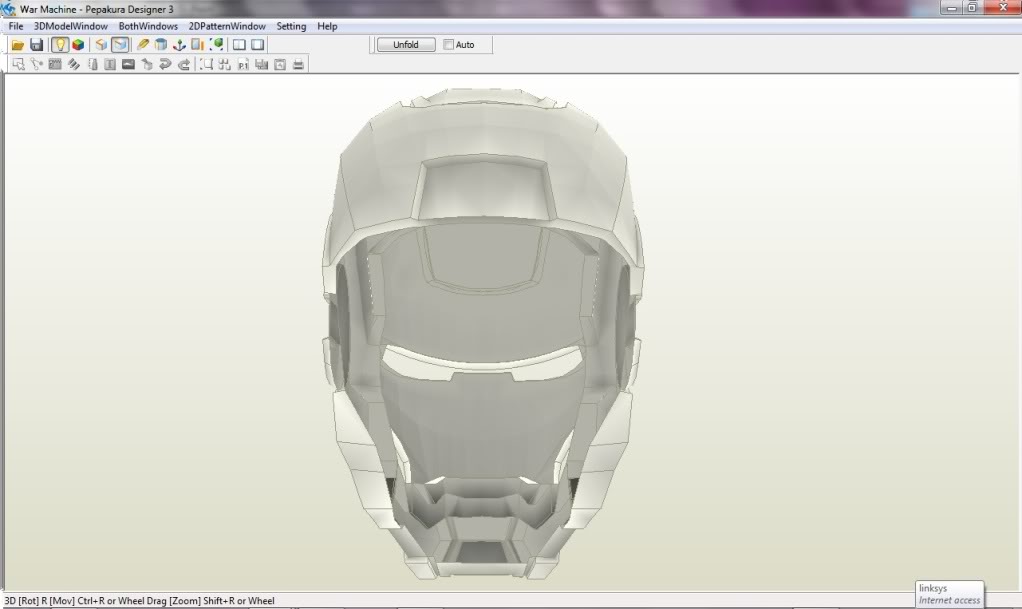Open the 2DPatternWindow menu
The image size is (1022, 609).
pyautogui.click(x=227, y=26)
